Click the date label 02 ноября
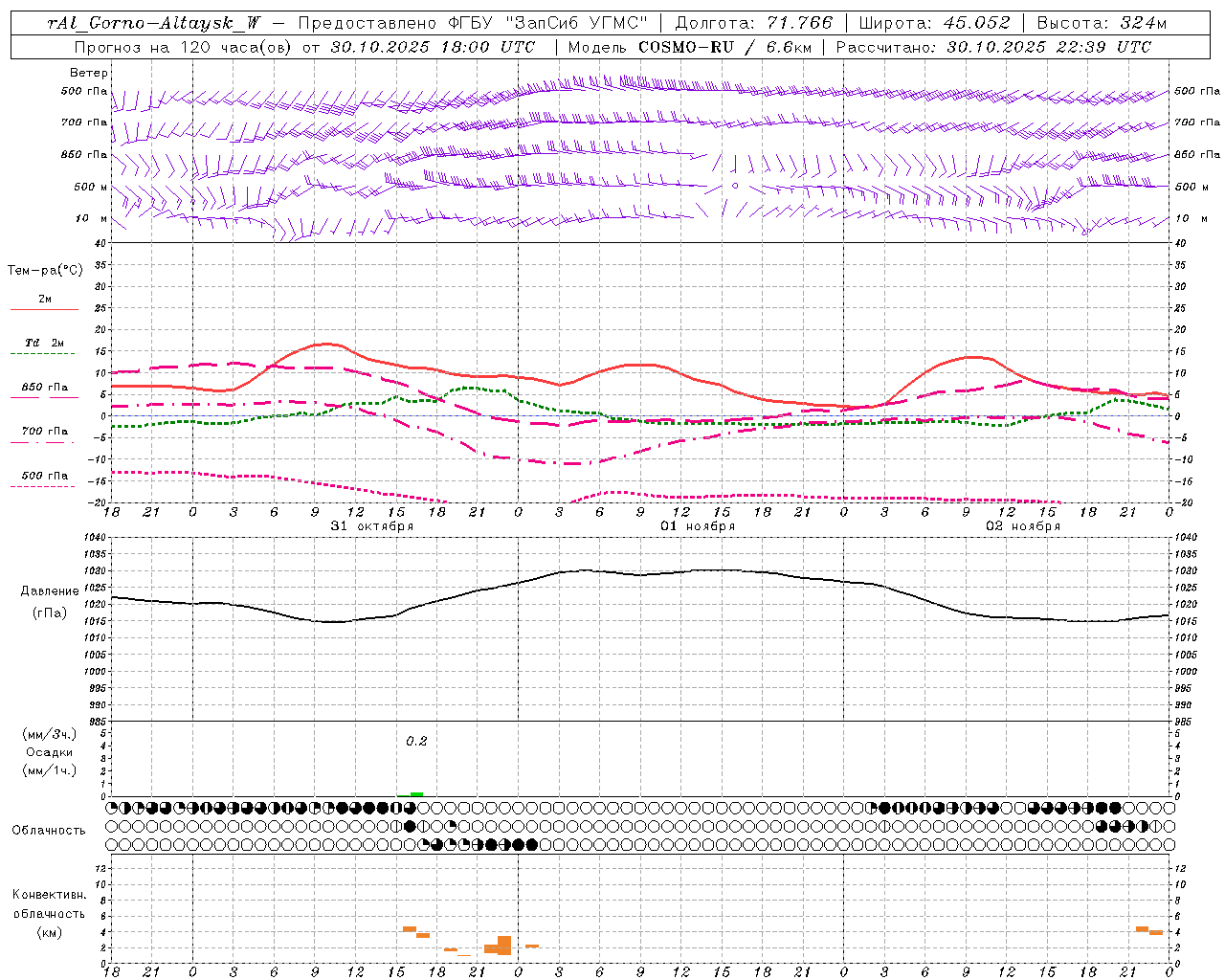 click(x=1023, y=526)
